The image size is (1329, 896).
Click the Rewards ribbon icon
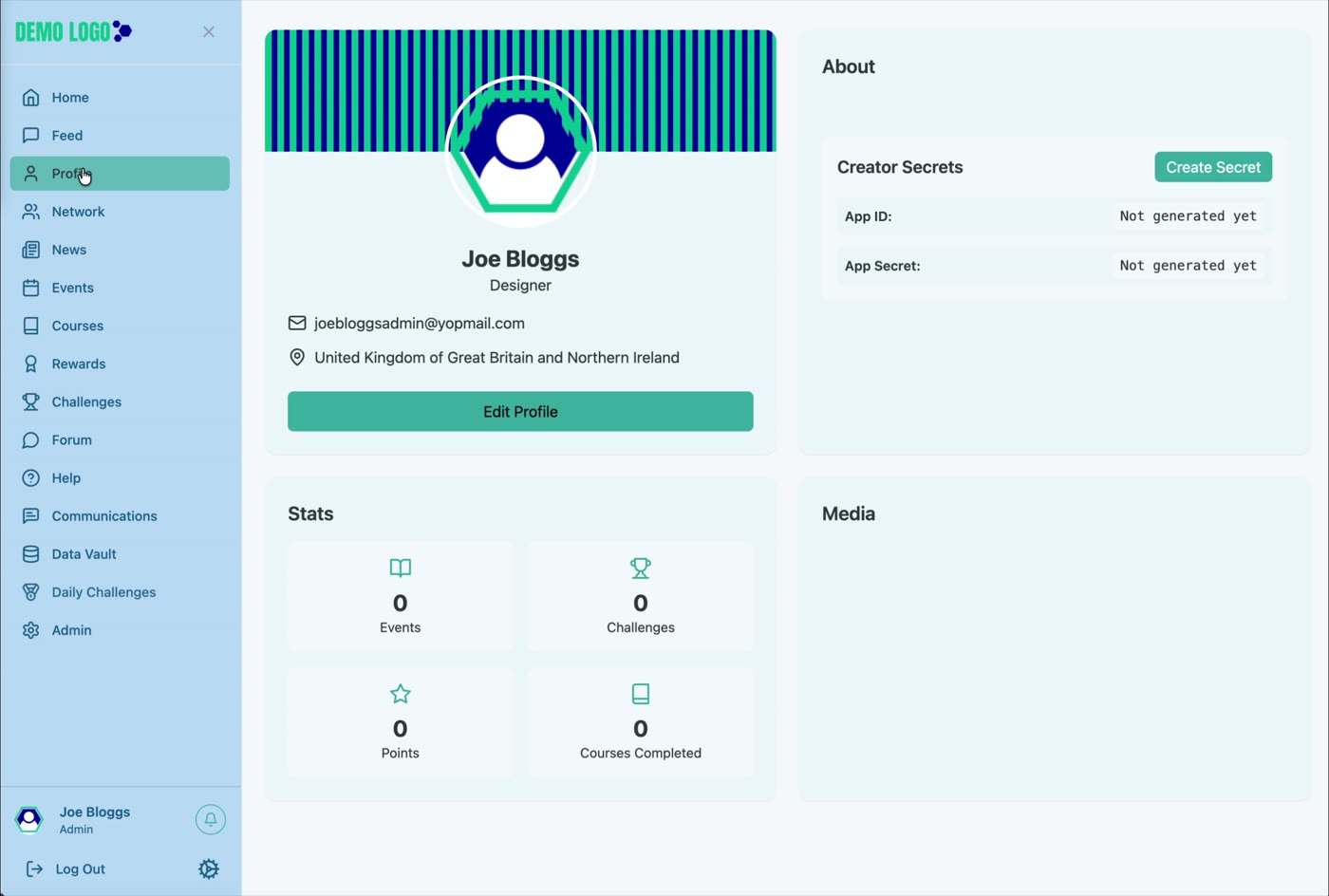point(31,364)
